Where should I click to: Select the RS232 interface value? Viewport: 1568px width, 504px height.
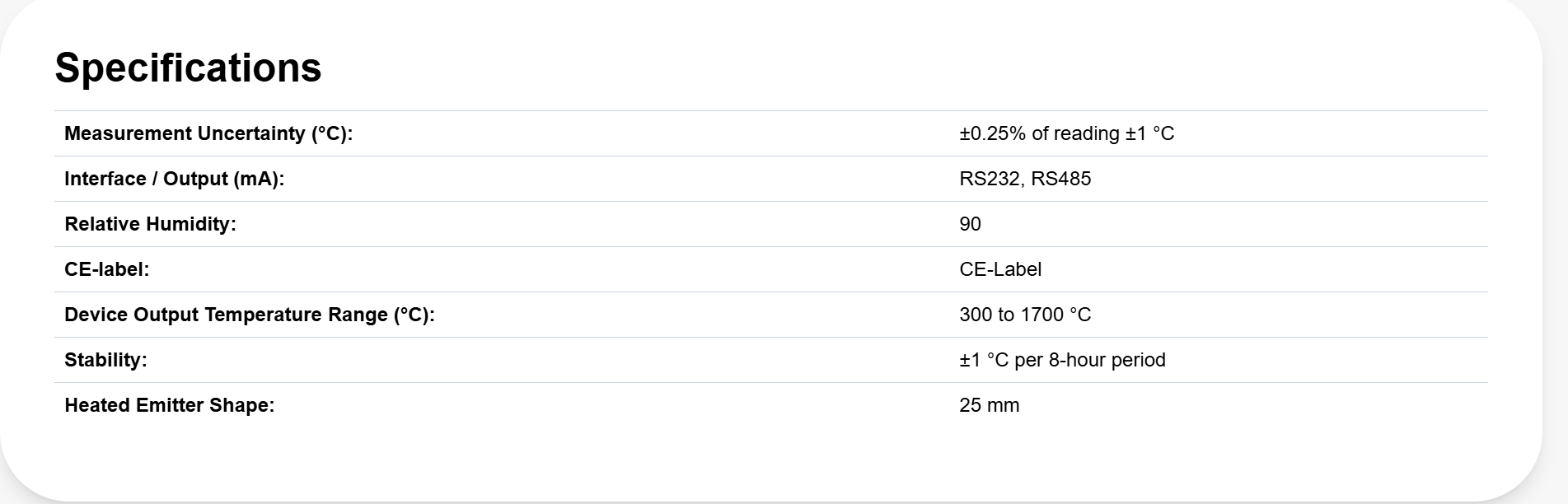tap(989, 179)
